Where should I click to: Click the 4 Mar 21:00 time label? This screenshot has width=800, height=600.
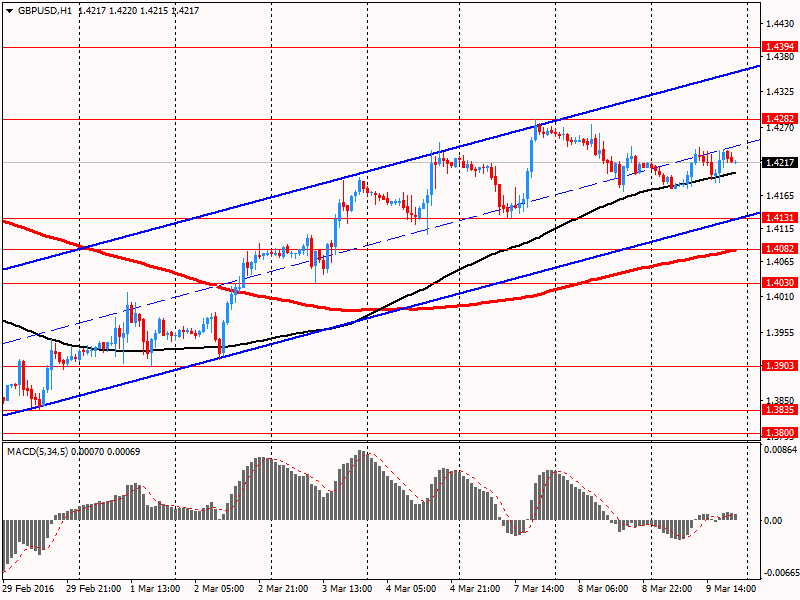click(475, 589)
